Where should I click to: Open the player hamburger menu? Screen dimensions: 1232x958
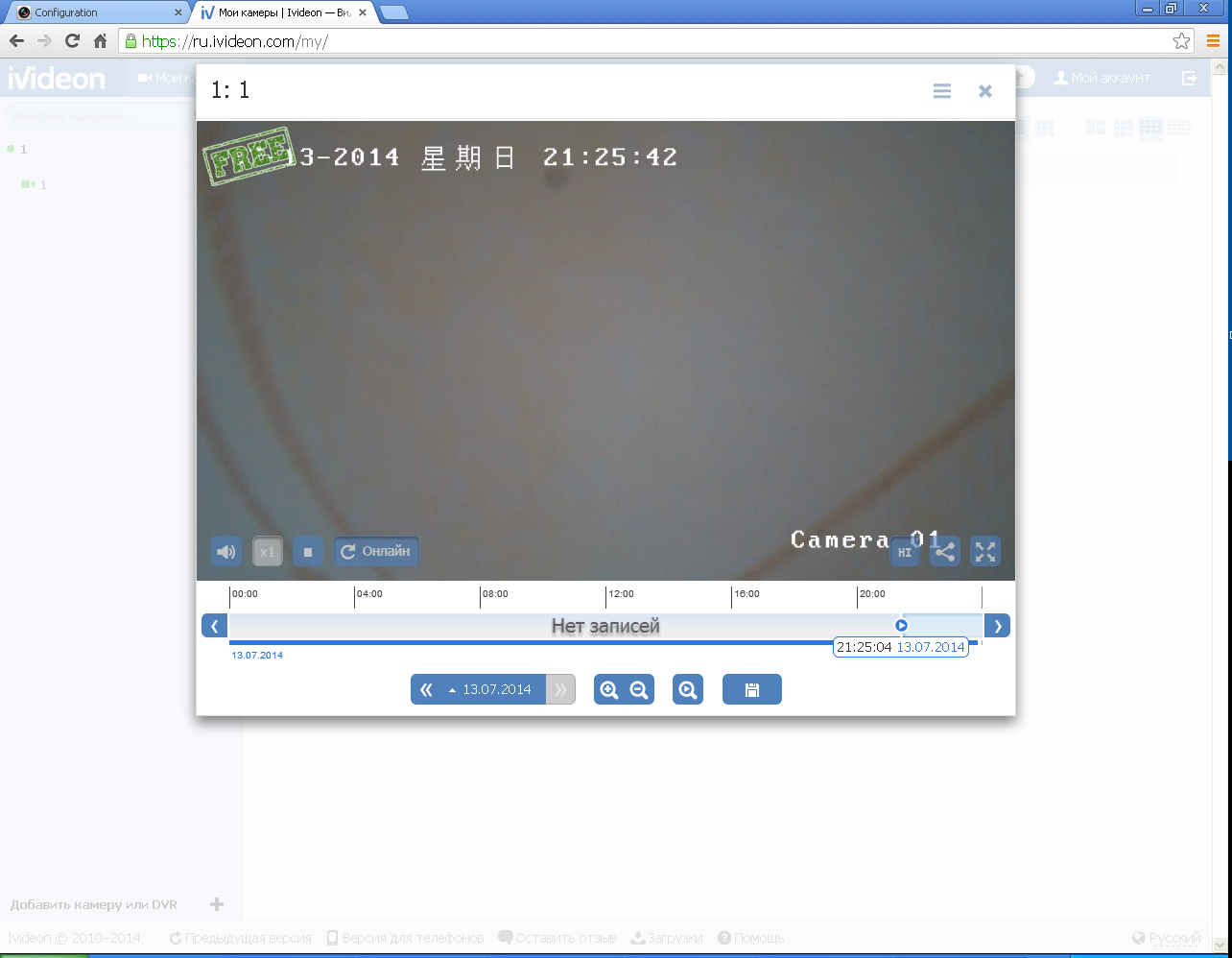(942, 91)
